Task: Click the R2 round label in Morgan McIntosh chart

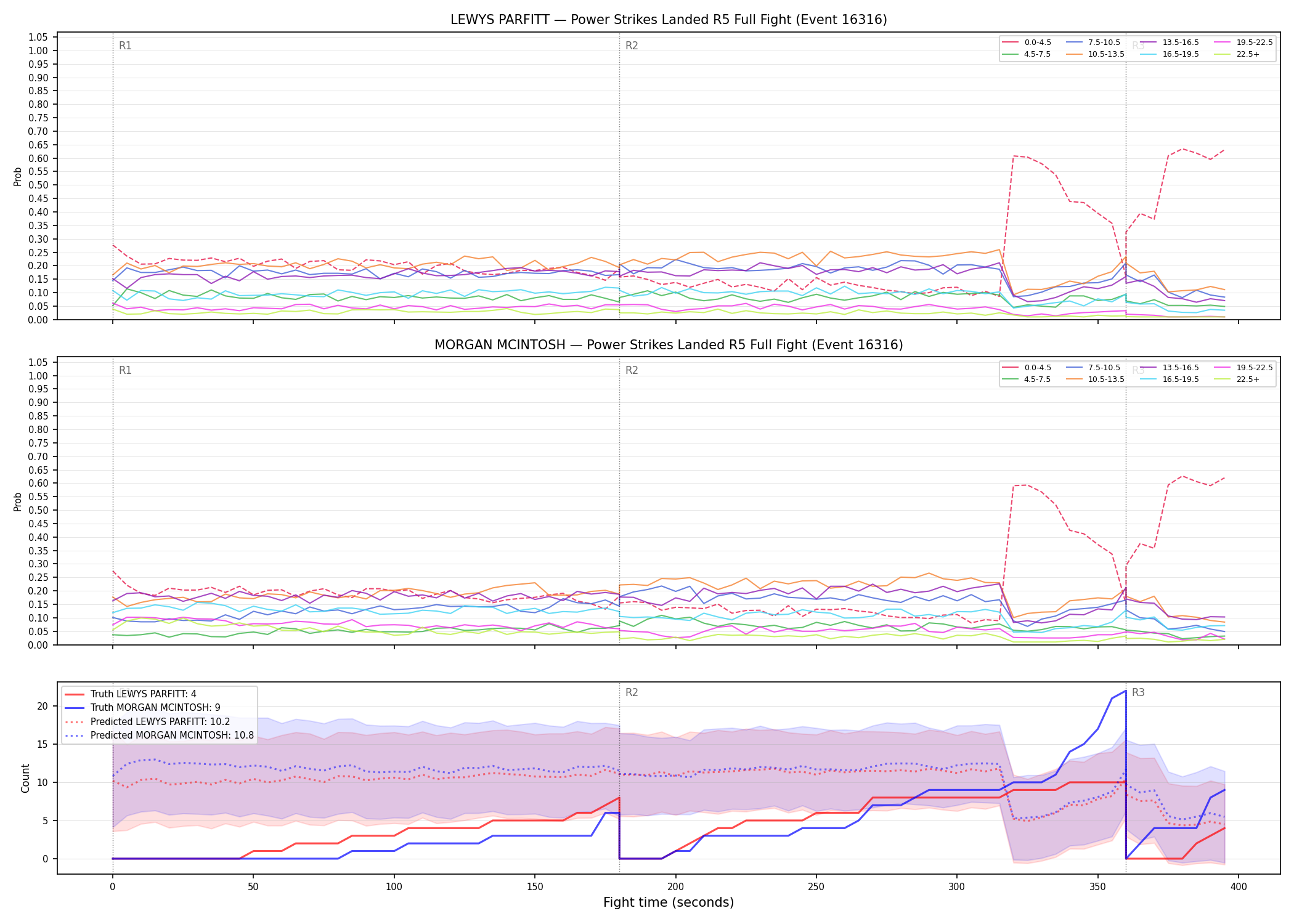Action: pos(632,370)
